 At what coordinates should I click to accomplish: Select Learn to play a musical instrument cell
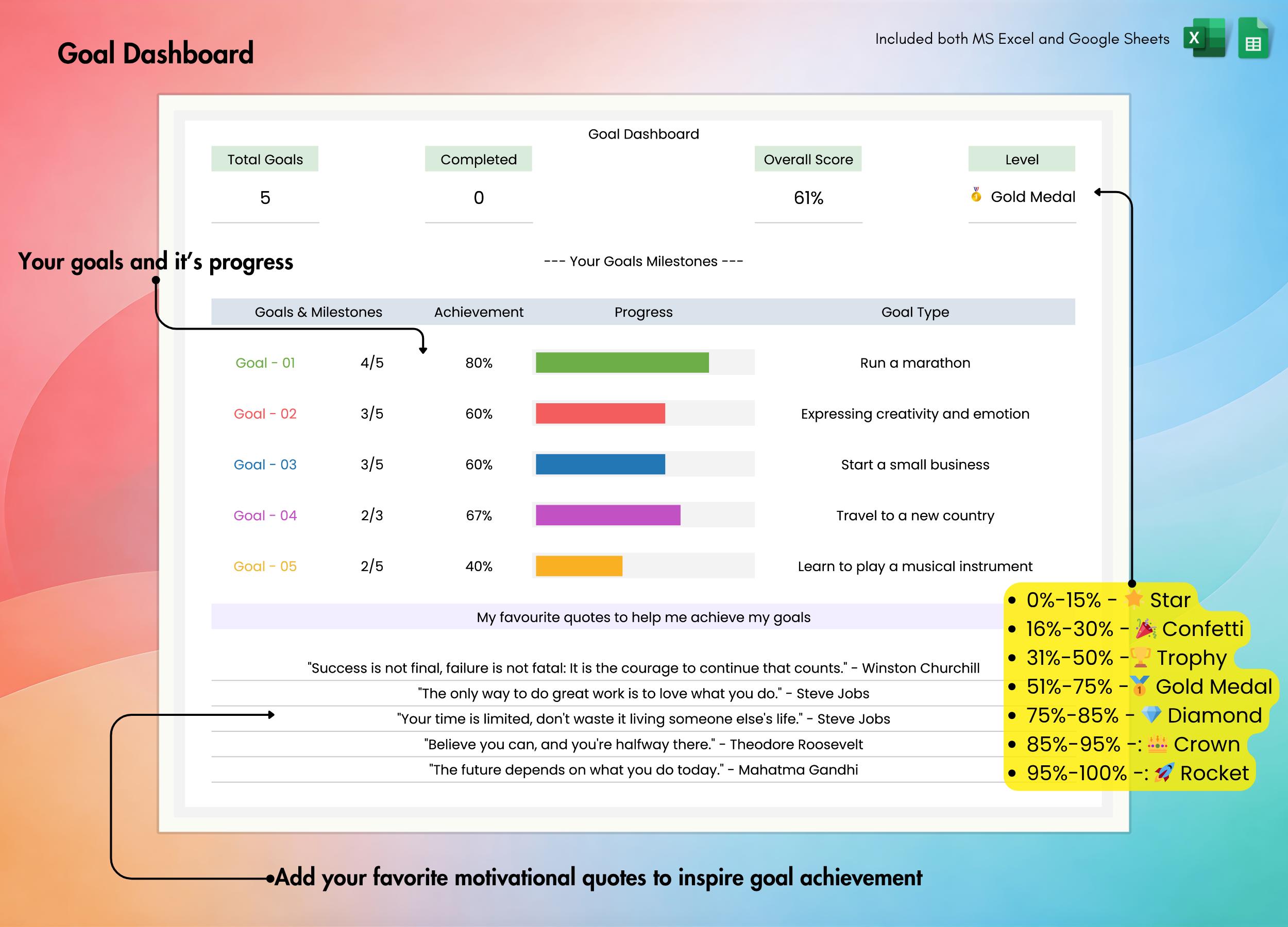[x=915, y=566]
